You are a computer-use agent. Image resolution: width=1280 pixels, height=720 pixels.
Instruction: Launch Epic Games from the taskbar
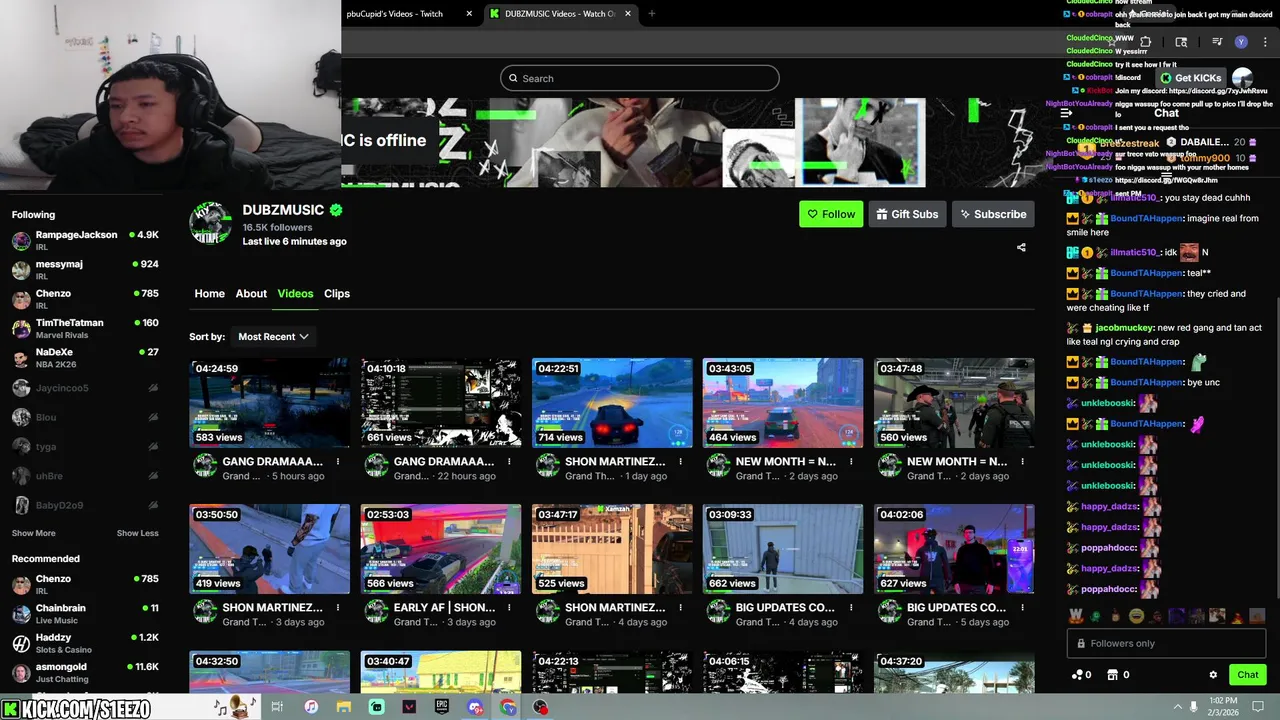click(442, 707)
